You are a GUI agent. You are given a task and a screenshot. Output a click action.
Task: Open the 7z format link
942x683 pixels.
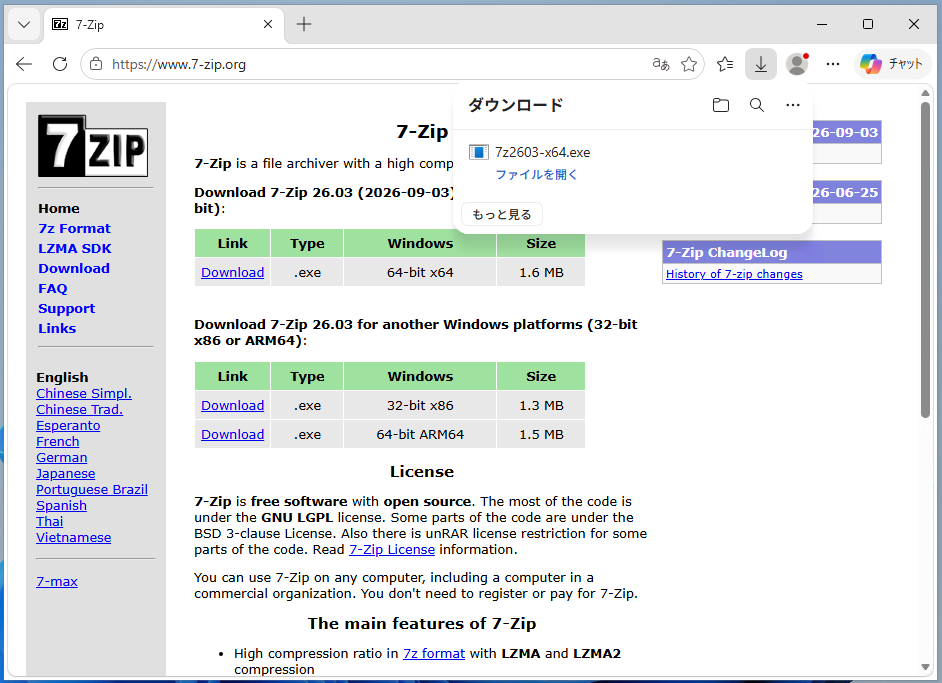point(434,654)
